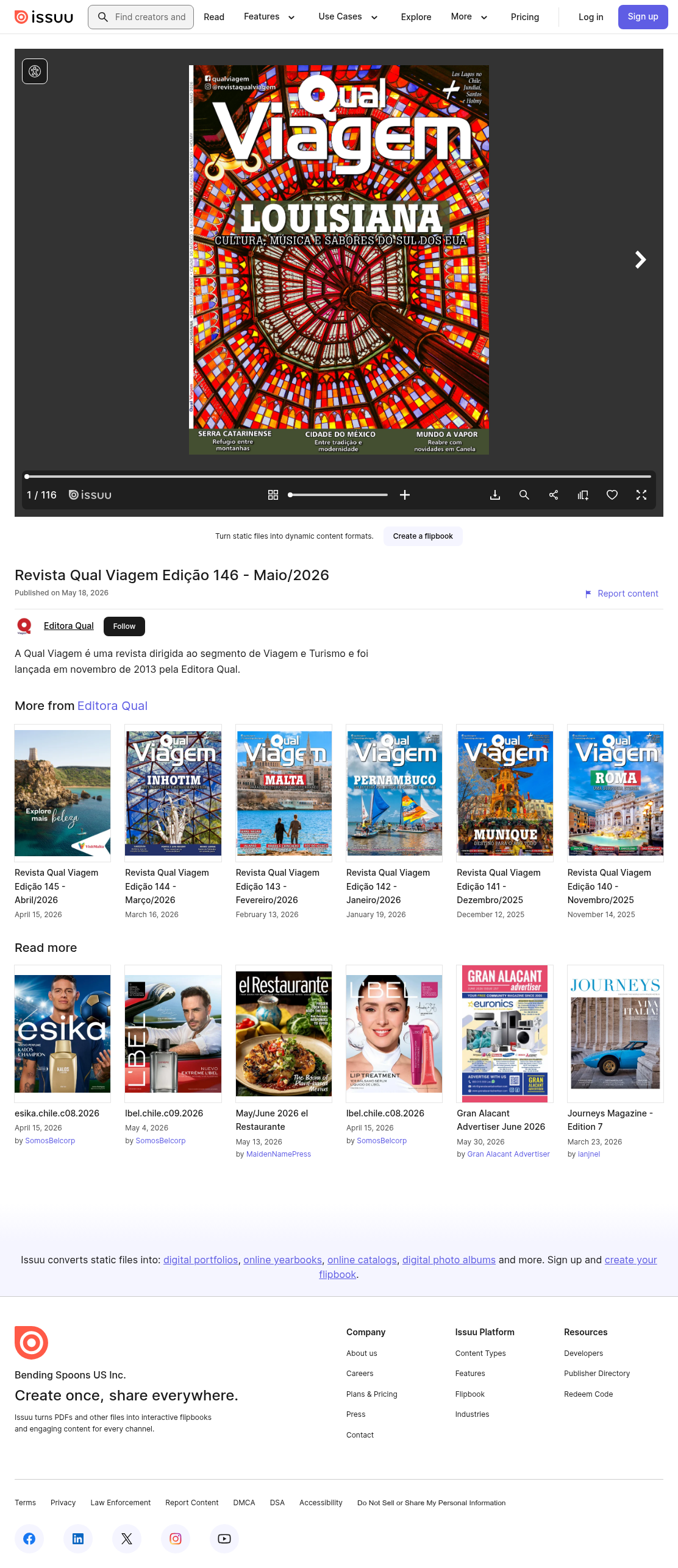Click the digital photo albums link
This screenshot has width=678, height=1568.
pos(449,1260)
